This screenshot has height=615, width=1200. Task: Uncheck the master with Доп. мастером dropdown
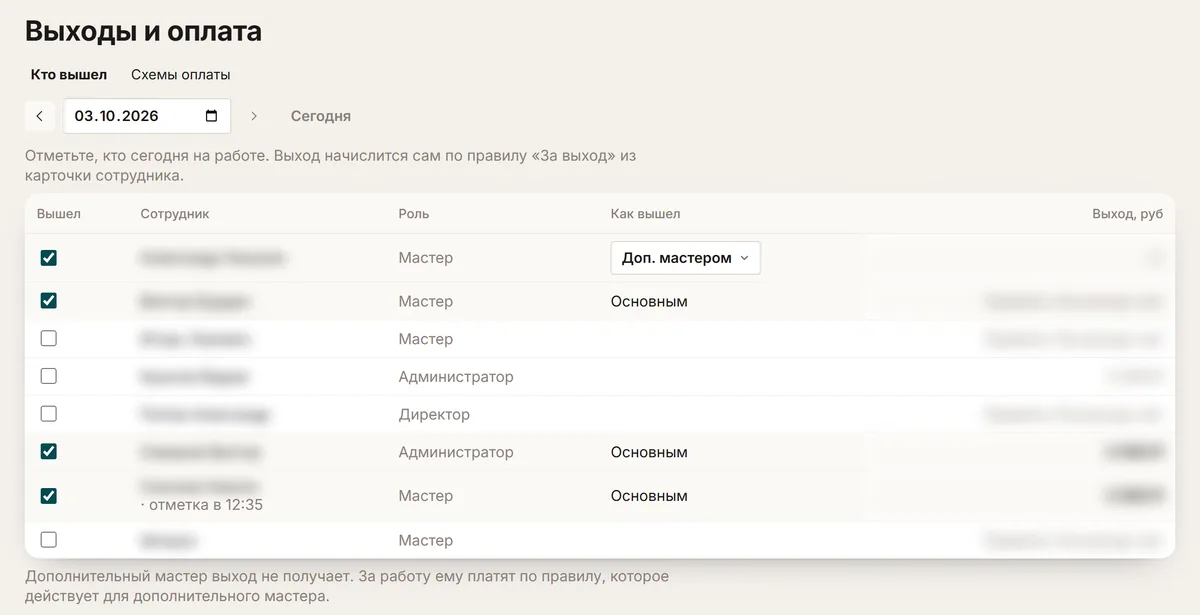(x=48, y=258)
